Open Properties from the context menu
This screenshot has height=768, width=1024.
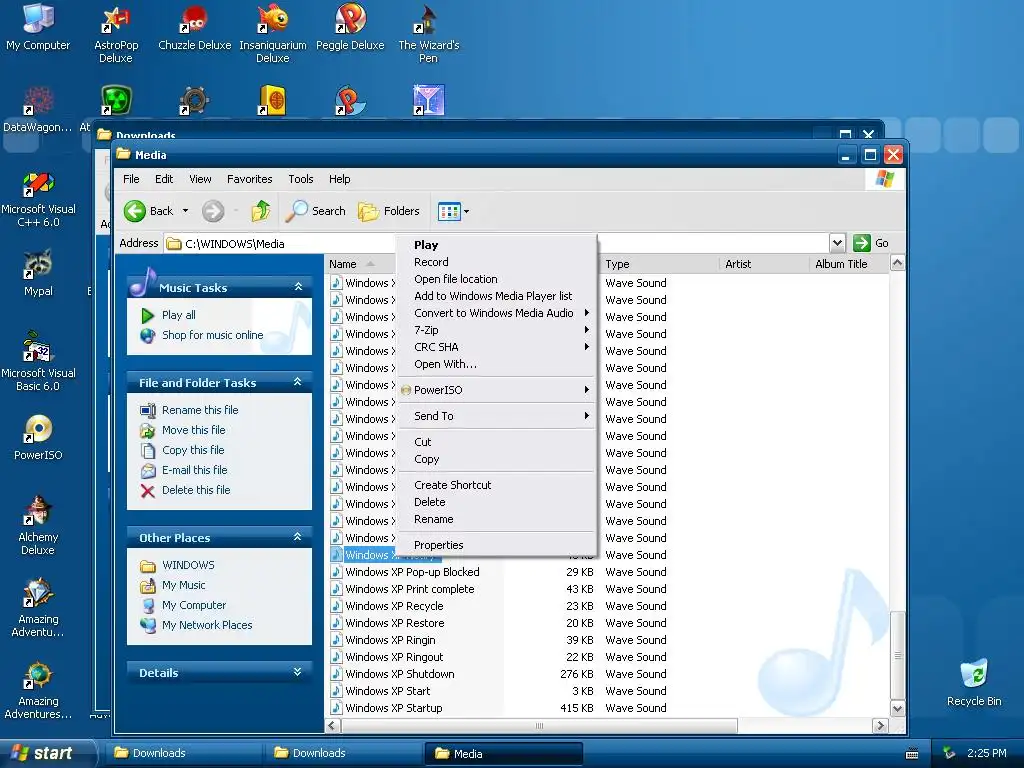[x=496, y=545]
